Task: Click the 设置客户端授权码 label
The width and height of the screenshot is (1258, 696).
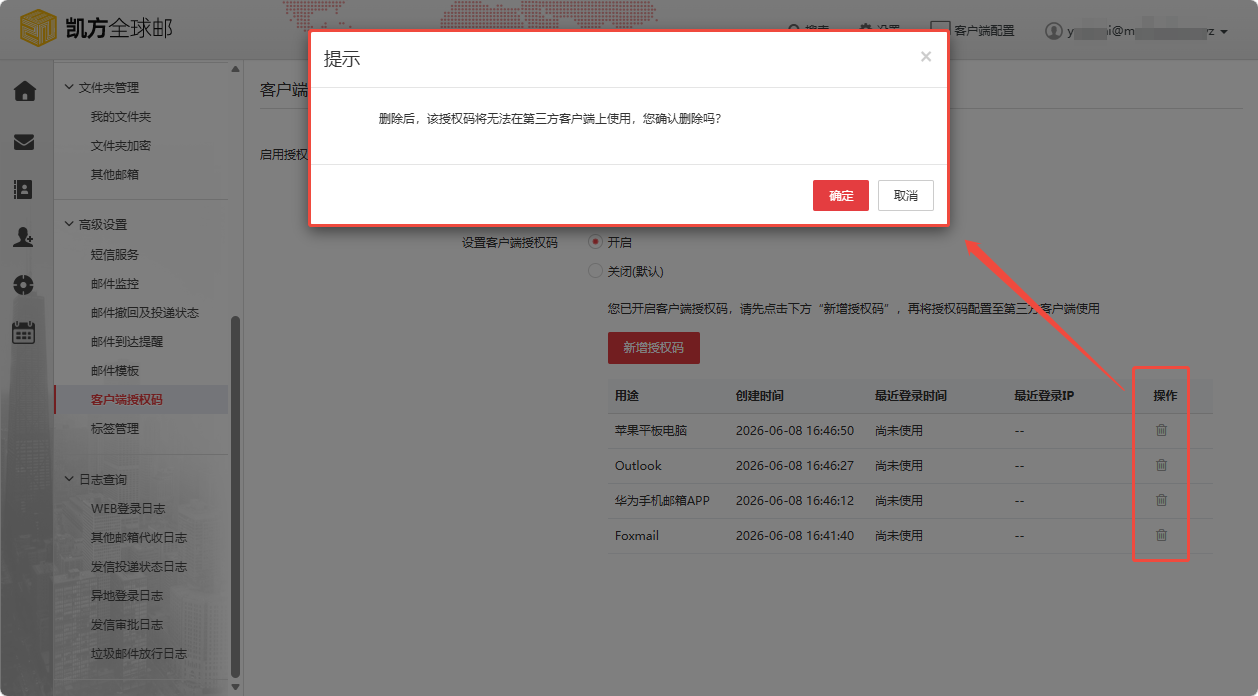Action: pos(509,242)
